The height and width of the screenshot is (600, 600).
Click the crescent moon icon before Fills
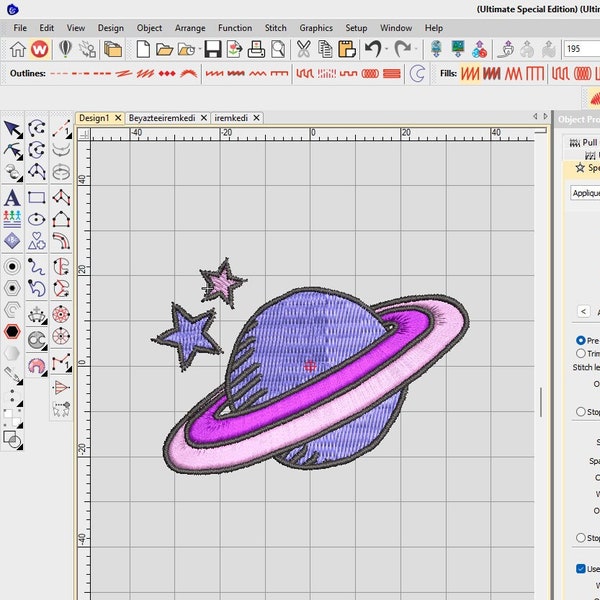pyautogui.click(x=417, y=73)
